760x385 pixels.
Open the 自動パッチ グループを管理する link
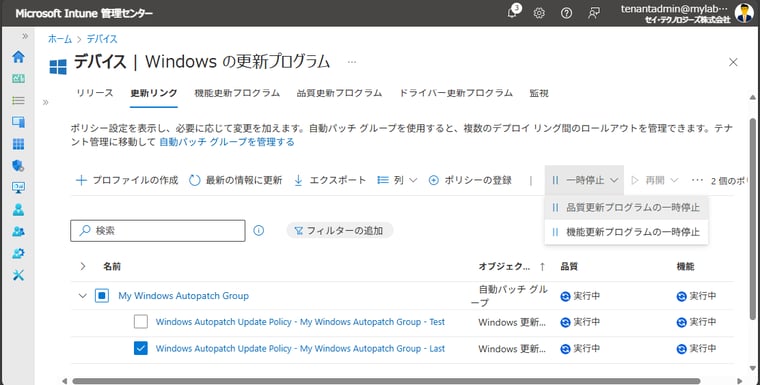click(x=227, y=142)
